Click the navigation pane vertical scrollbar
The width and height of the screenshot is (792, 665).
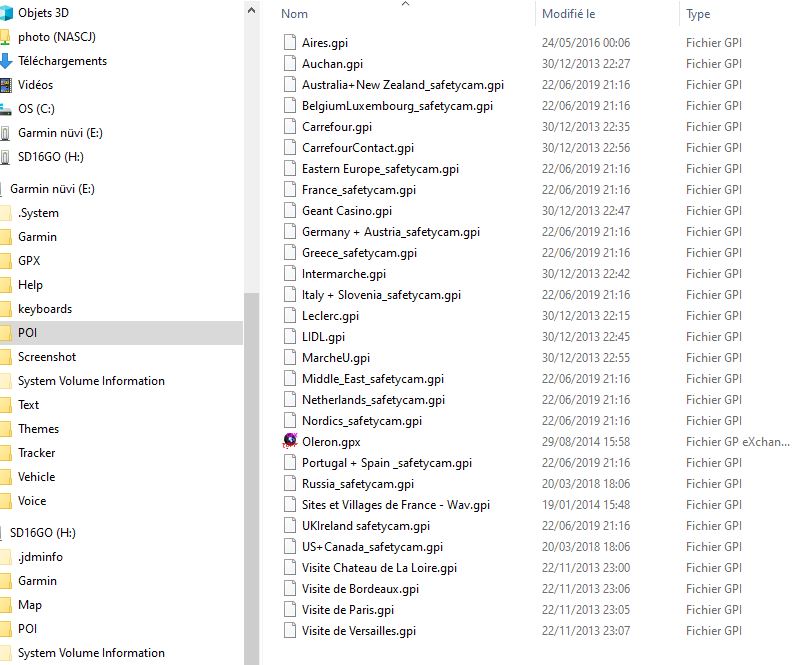tap(251, 400)
